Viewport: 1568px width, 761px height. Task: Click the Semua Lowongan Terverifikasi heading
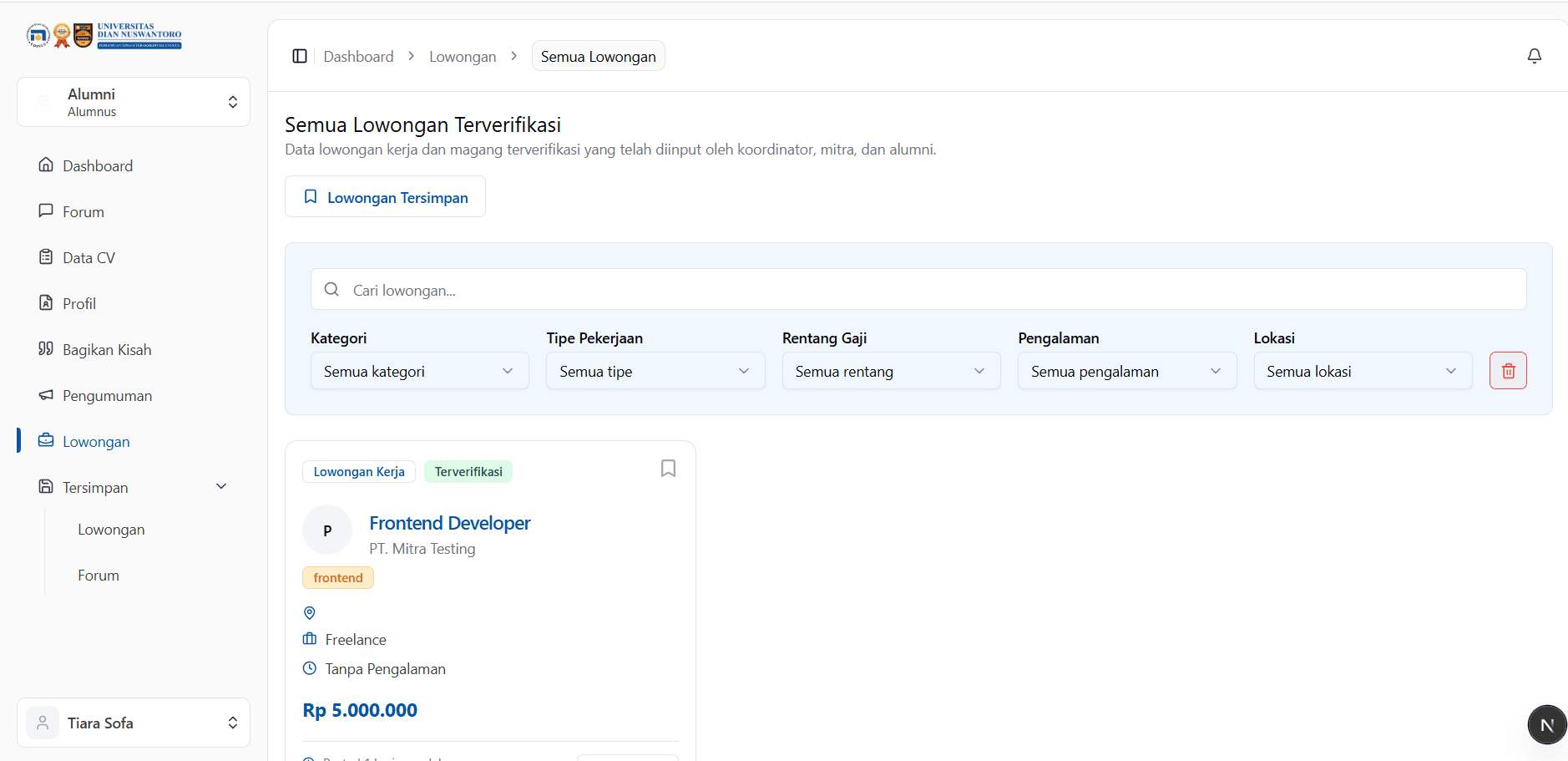422,124
